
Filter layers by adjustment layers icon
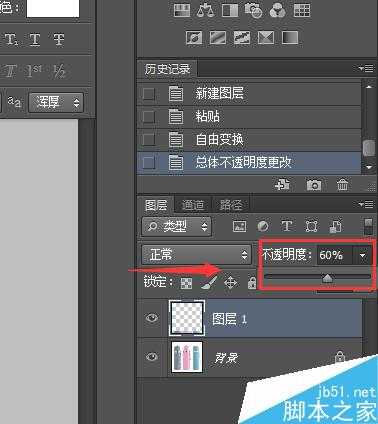tap(263, 226)
